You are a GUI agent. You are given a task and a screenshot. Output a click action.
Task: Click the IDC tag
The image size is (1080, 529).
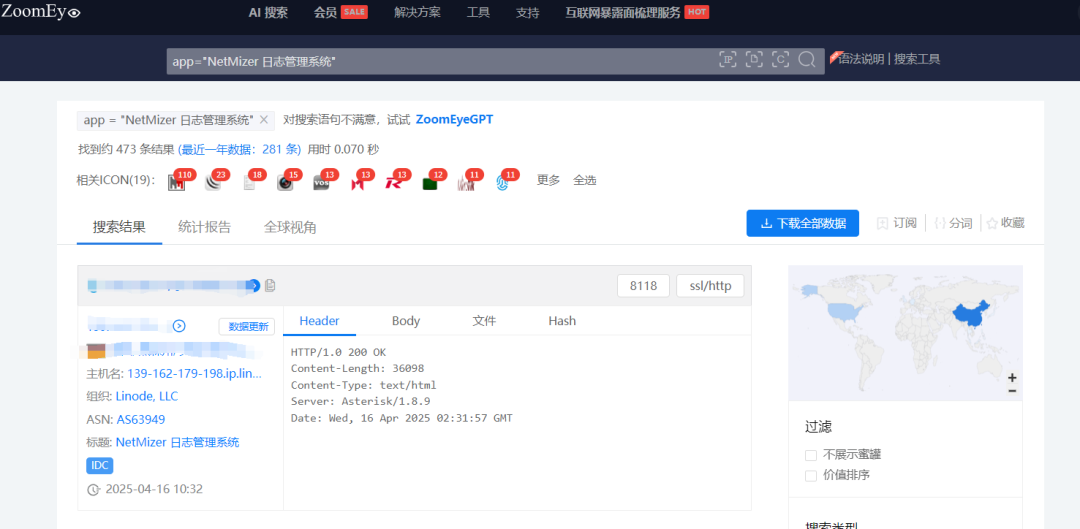point(100,466)
